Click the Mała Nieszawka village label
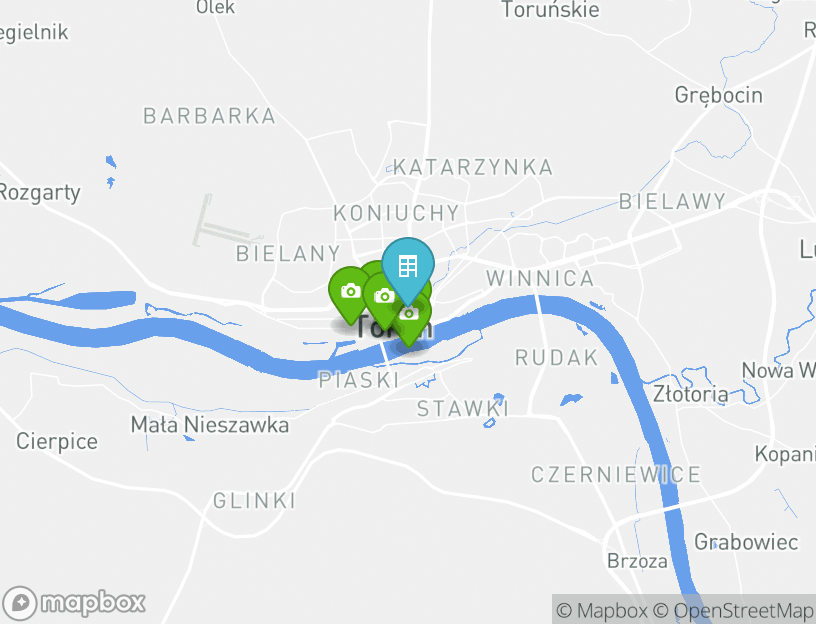The height and width of the screenshot is (624, 816). click(210, 425)
